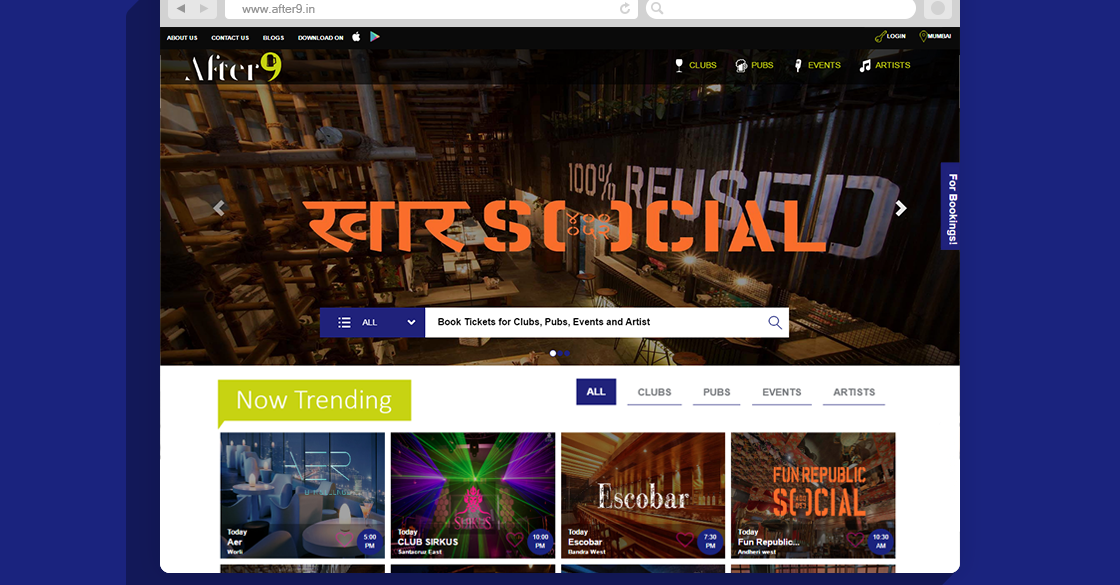Open the For Bookings! side tab
The height and width of the screenshot is (585, 1120).
951,207
